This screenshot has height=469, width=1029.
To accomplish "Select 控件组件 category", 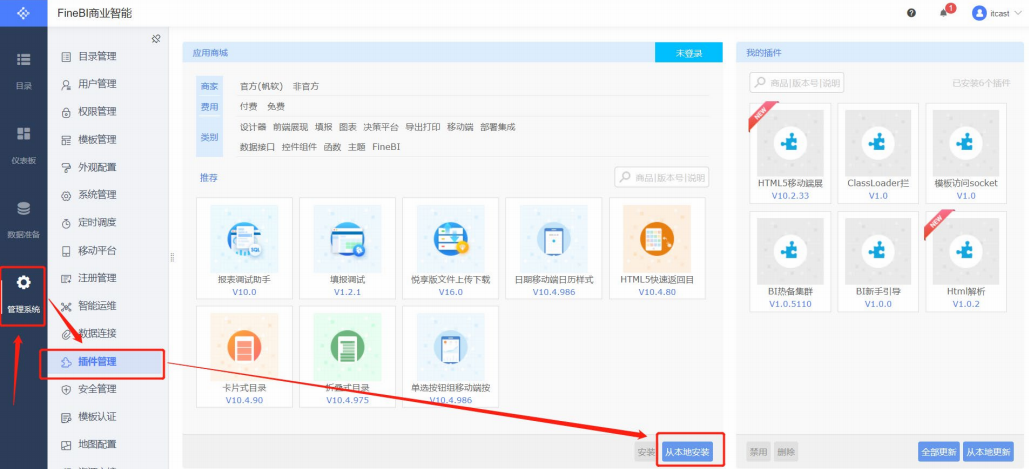I will click(x=299, y=147).
